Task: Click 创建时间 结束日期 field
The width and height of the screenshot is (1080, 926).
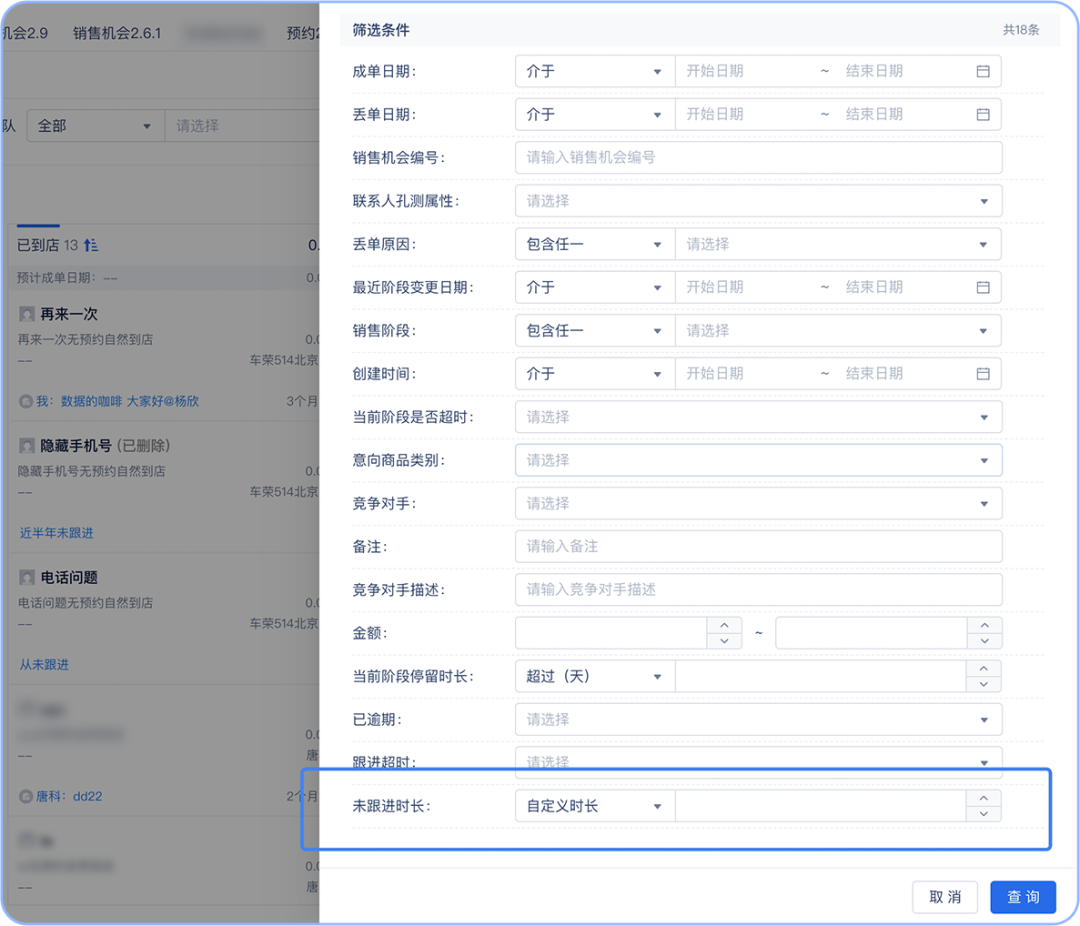Action: (x=902, y=373)
